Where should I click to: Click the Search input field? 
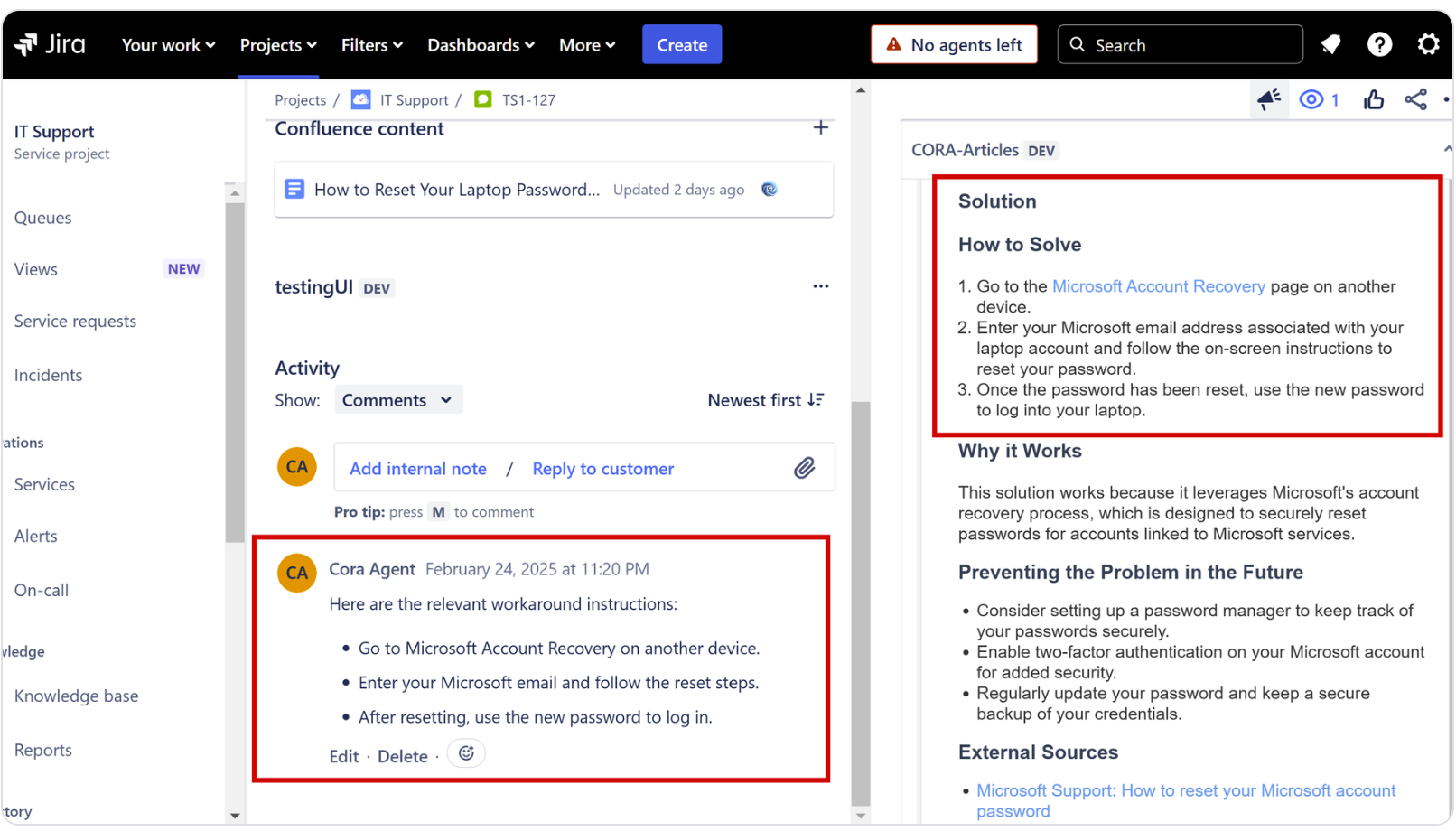[1180, 44]
